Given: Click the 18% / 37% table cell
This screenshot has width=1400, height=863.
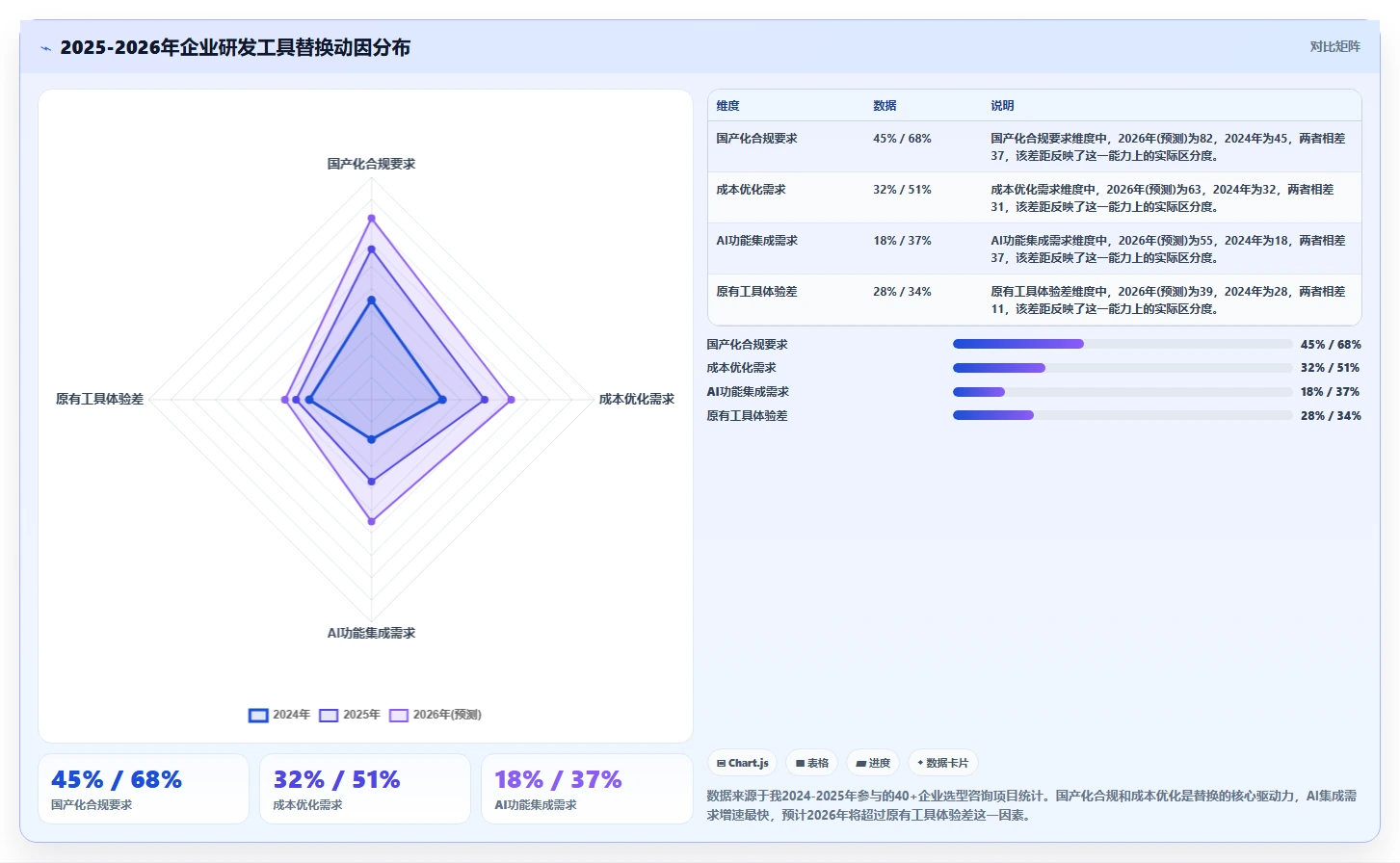Looking at the screenshot, I should pyautogui.click(x=902, y=241).
